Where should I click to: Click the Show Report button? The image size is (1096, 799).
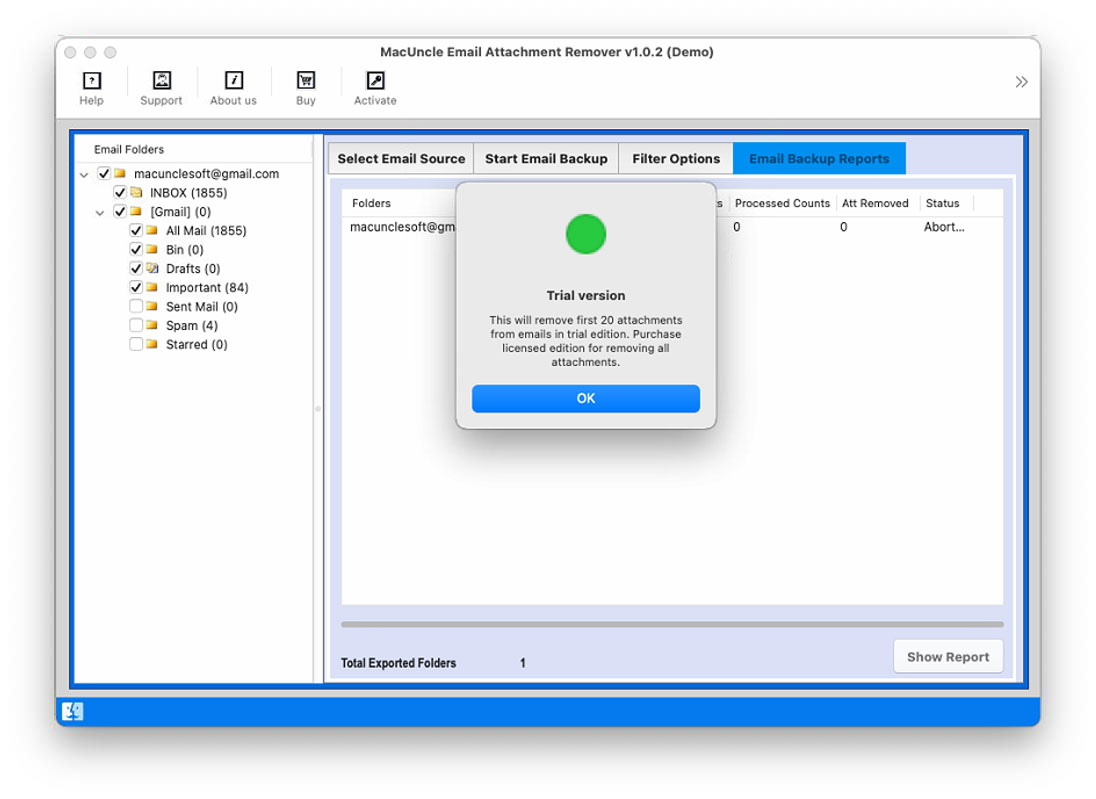click(x=948, y=656)
